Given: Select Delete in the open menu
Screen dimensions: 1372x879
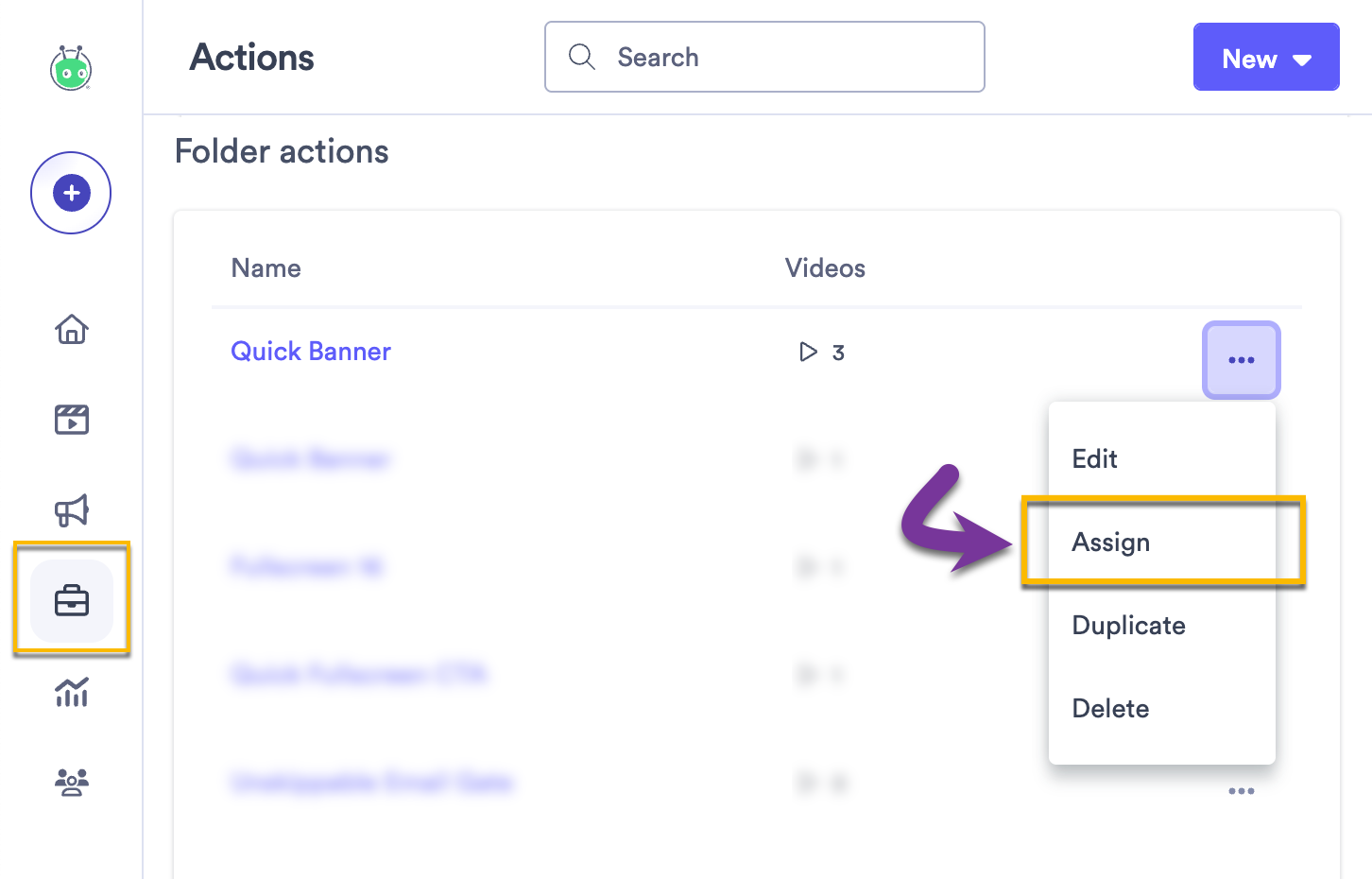Looking at the screenshot, I should (1110, 708).
